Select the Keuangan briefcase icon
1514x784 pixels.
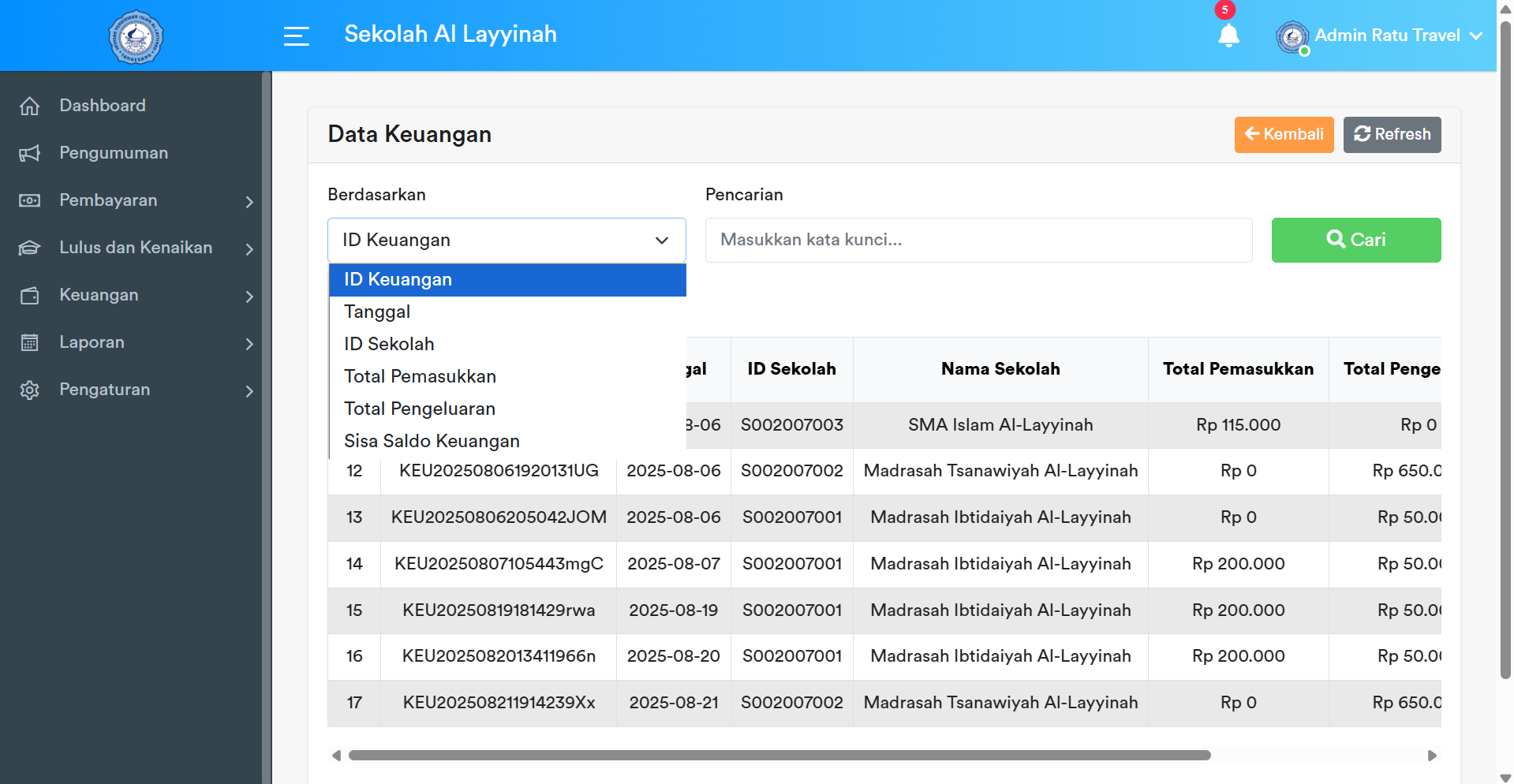tap(30, 295)
